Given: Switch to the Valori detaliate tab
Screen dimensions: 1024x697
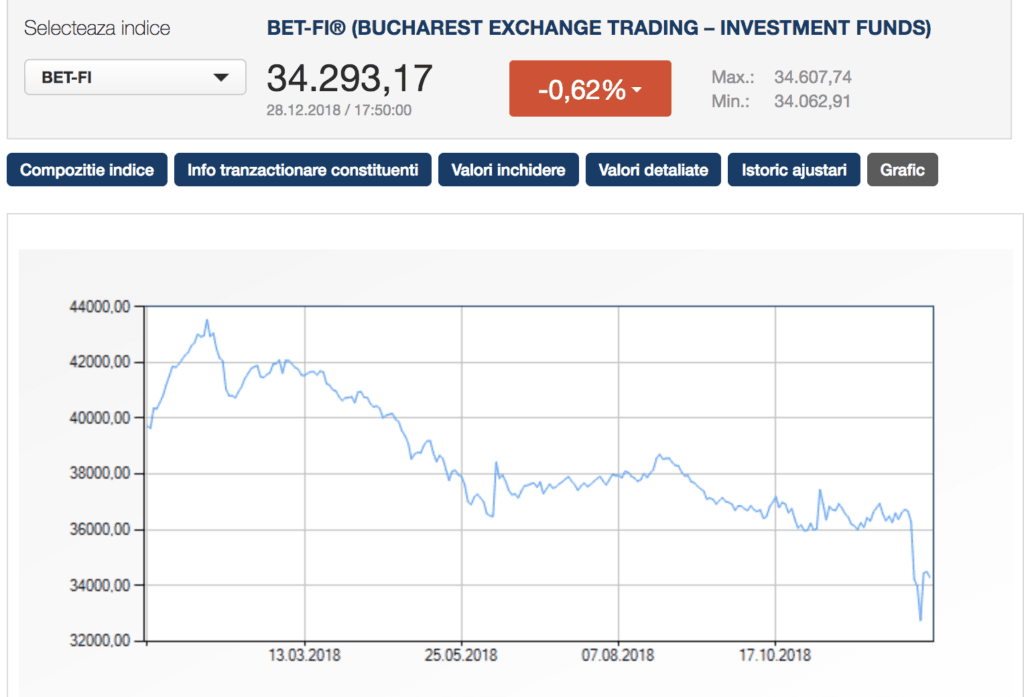Looking at the screenshot, I should [x=653, y=170].
